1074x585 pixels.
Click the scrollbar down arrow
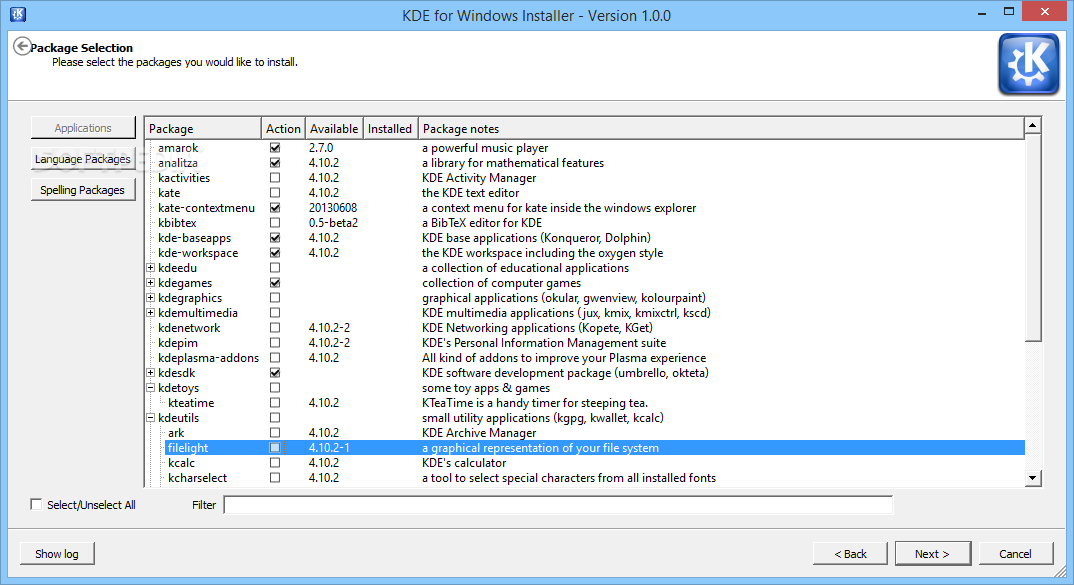point(1033,477)
